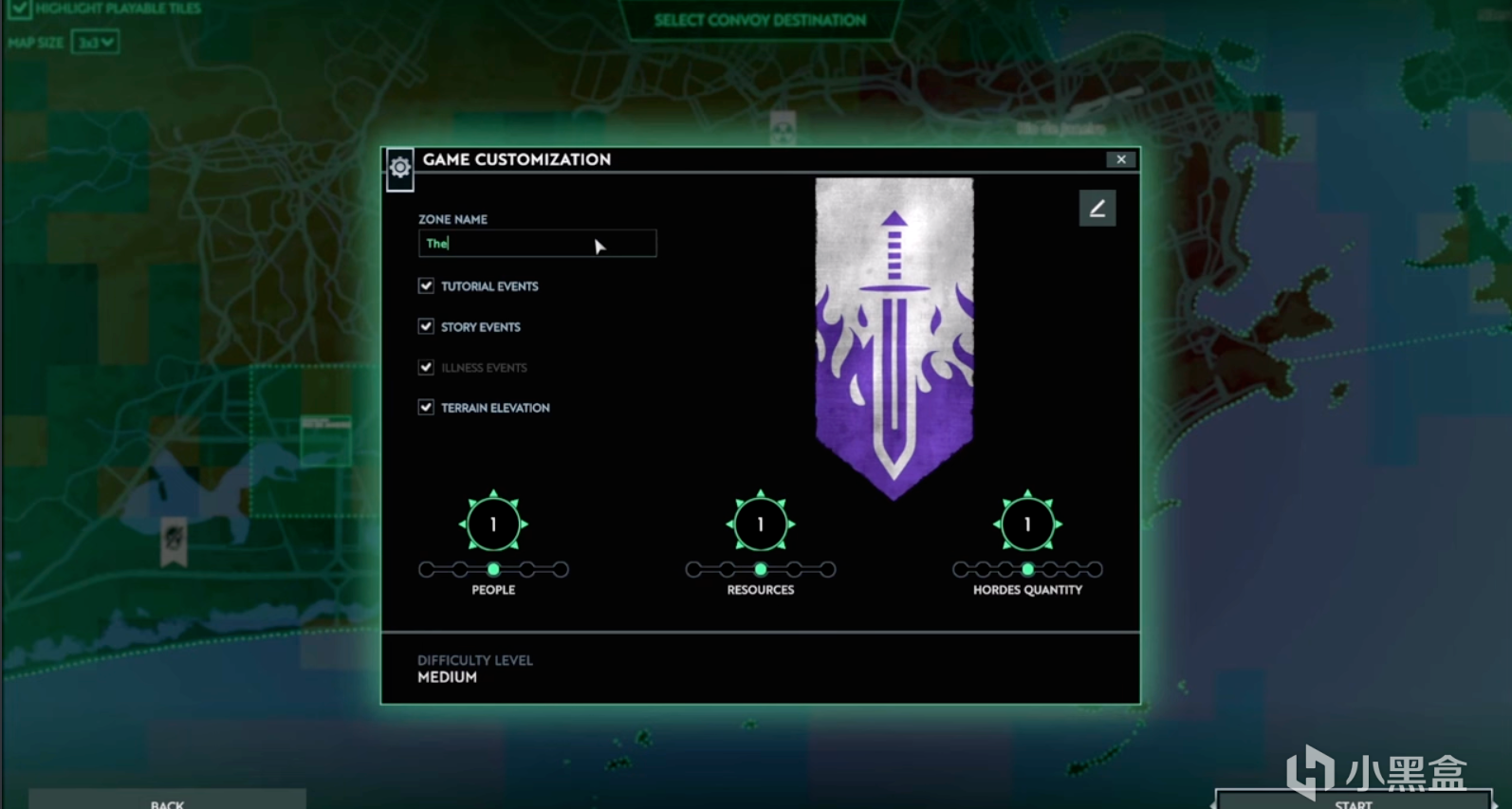This screenshot has height=809, width=1512.
Task: Click the Back button
Action: tap(167, 800)
